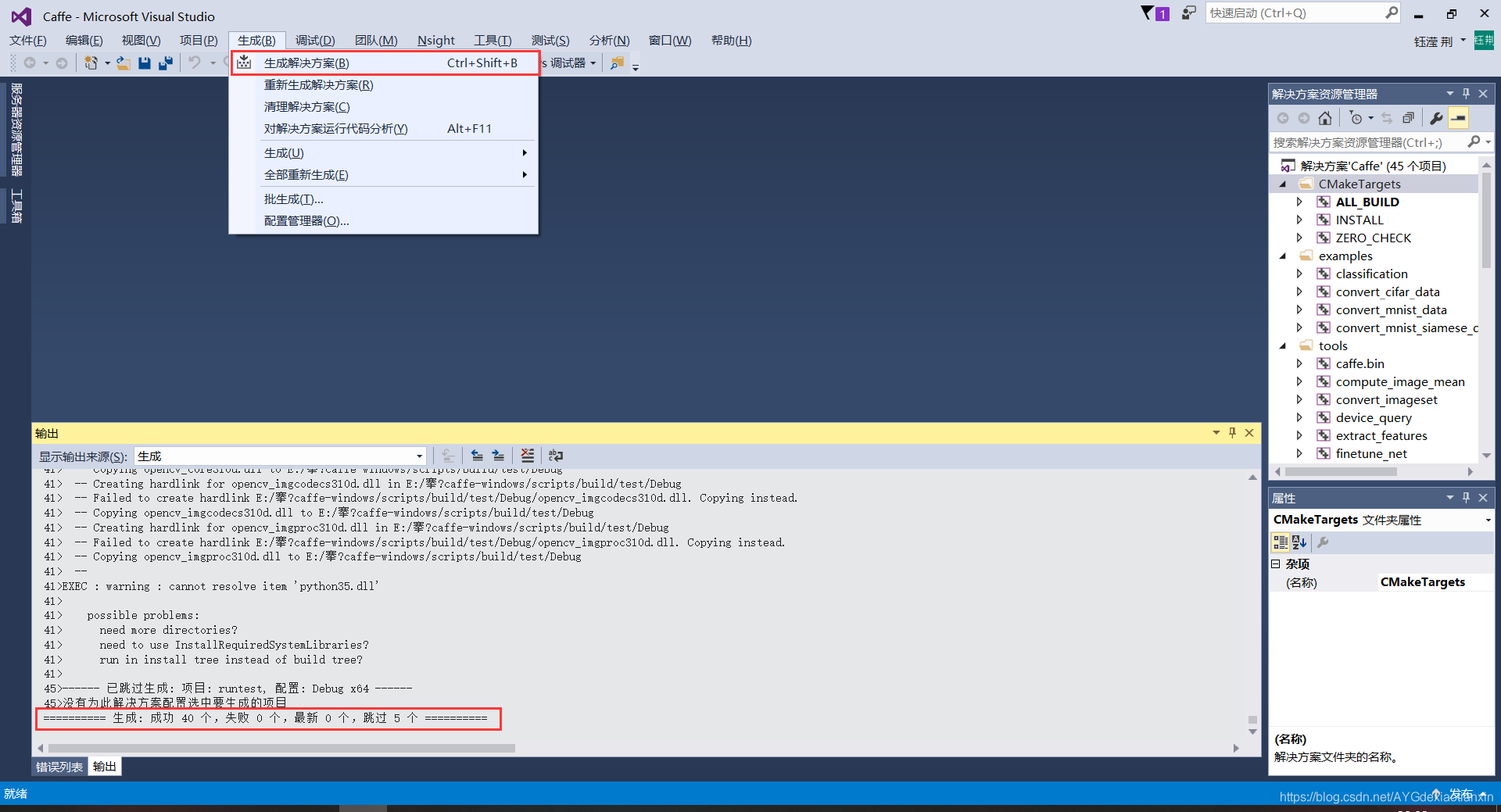Open the 文件(F) menu

(x=28, y=41)
